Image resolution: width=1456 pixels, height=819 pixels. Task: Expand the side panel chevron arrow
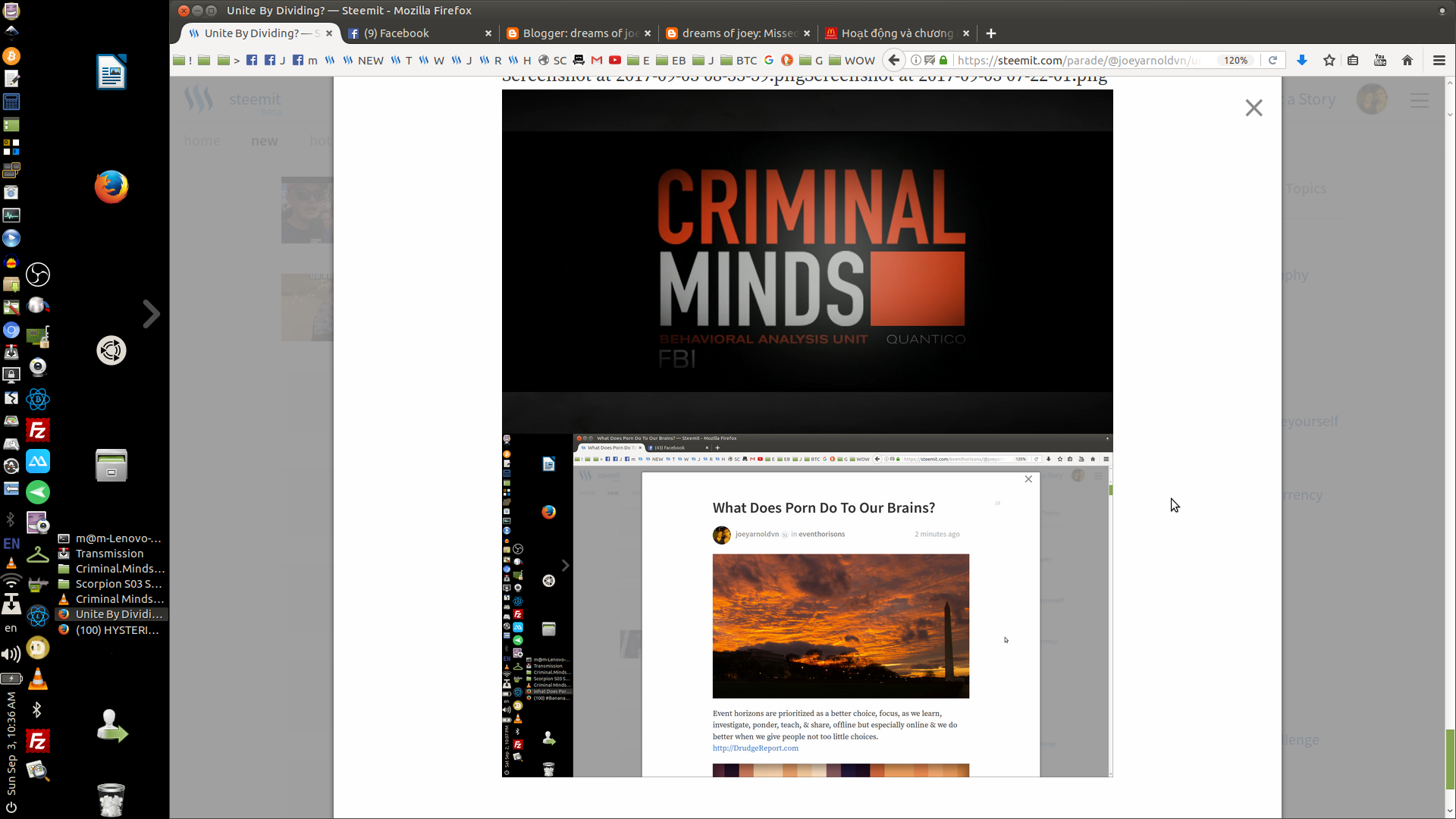[152, 314]
